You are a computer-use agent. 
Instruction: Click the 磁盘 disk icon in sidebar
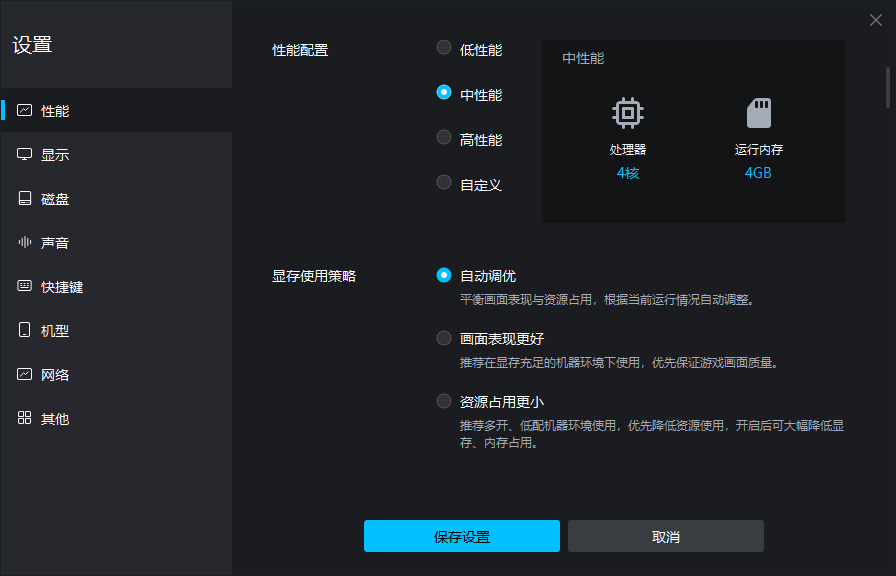tap(25, 198)
